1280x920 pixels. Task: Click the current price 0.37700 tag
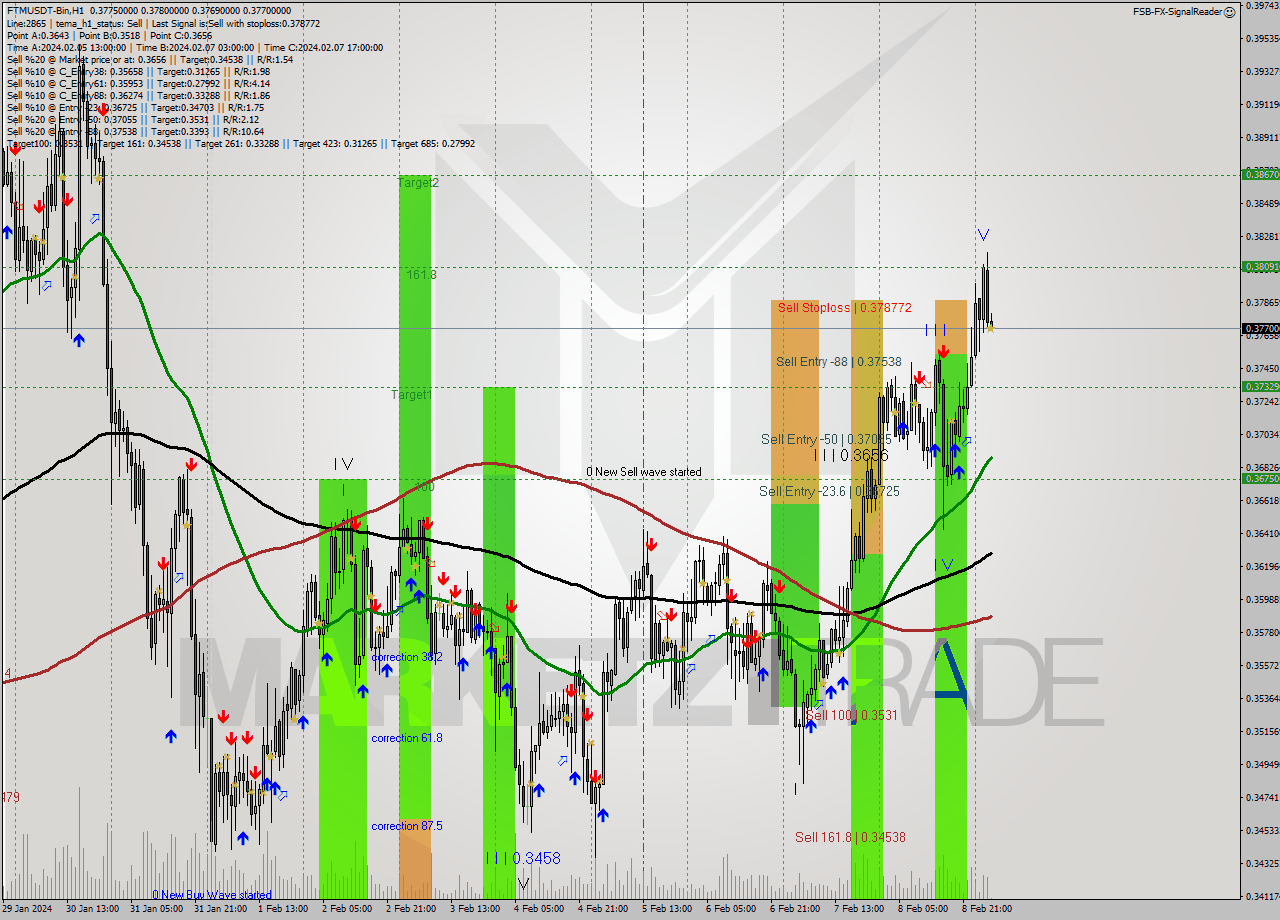tap(1260, 328)
